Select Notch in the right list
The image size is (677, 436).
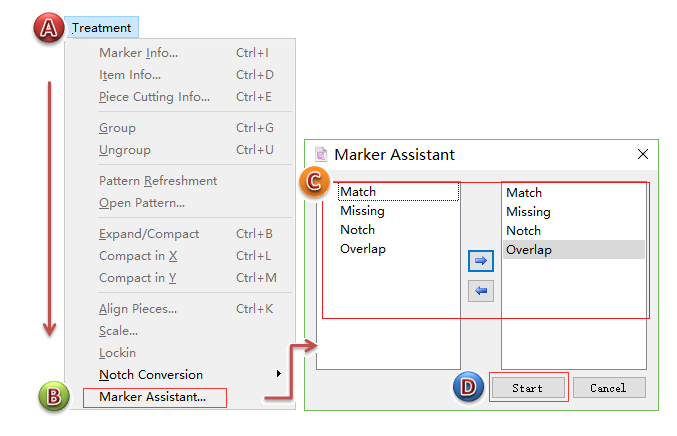pyautogui.click(x=523, y=231)
